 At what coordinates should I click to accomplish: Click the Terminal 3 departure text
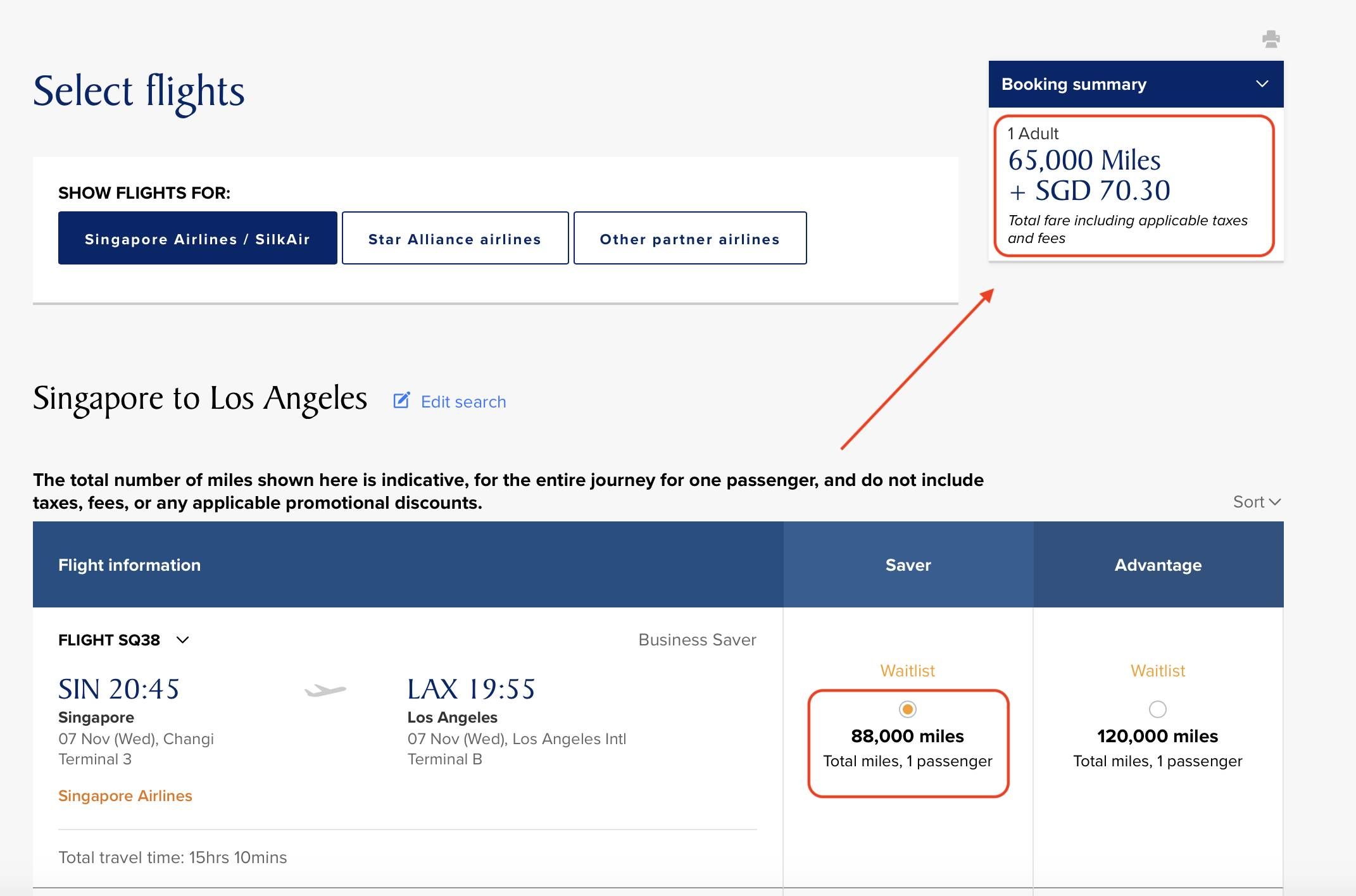95,759
